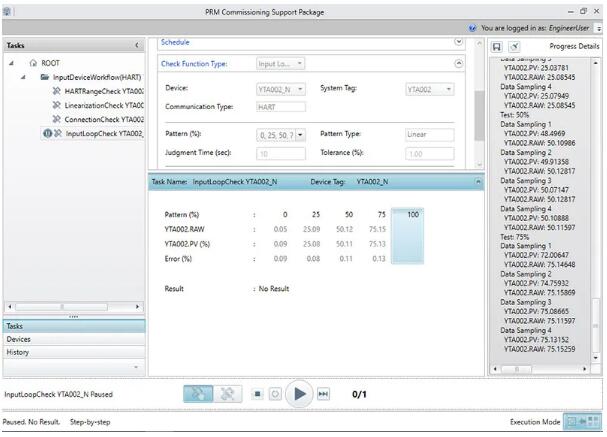
Task: Click the paused status icon on InputLoopCheck
Action: [47, 134]
